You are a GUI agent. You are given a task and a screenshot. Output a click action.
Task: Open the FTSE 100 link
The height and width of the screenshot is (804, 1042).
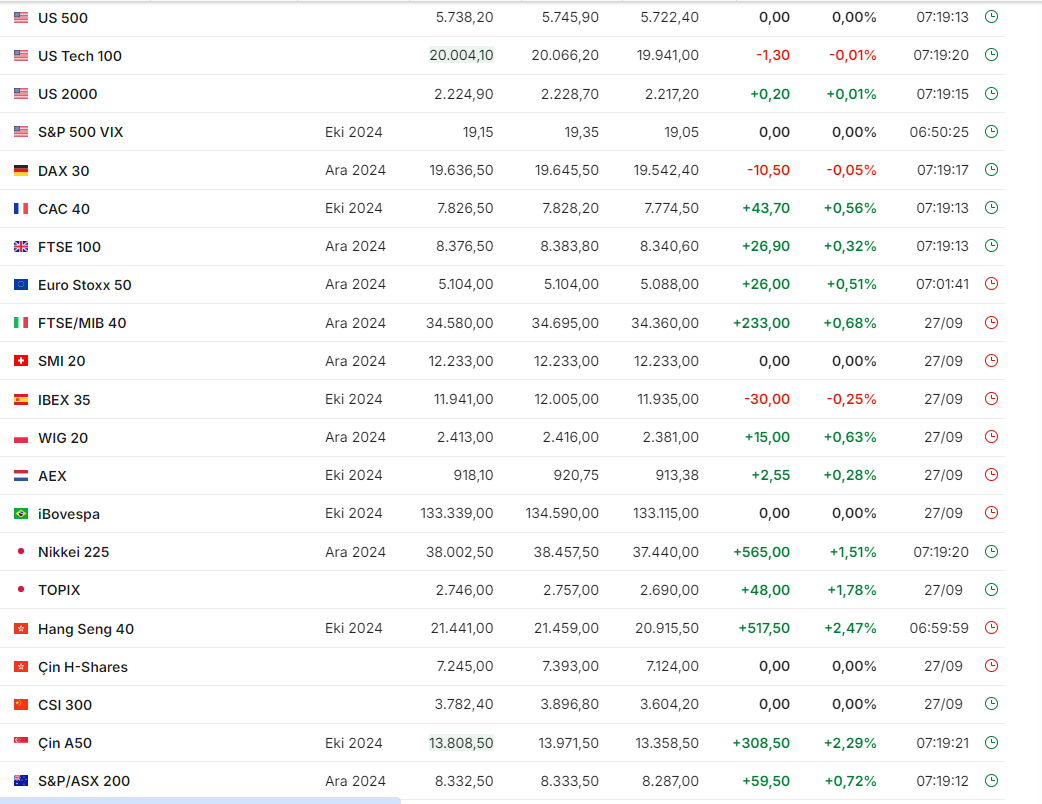coord(69,247)
